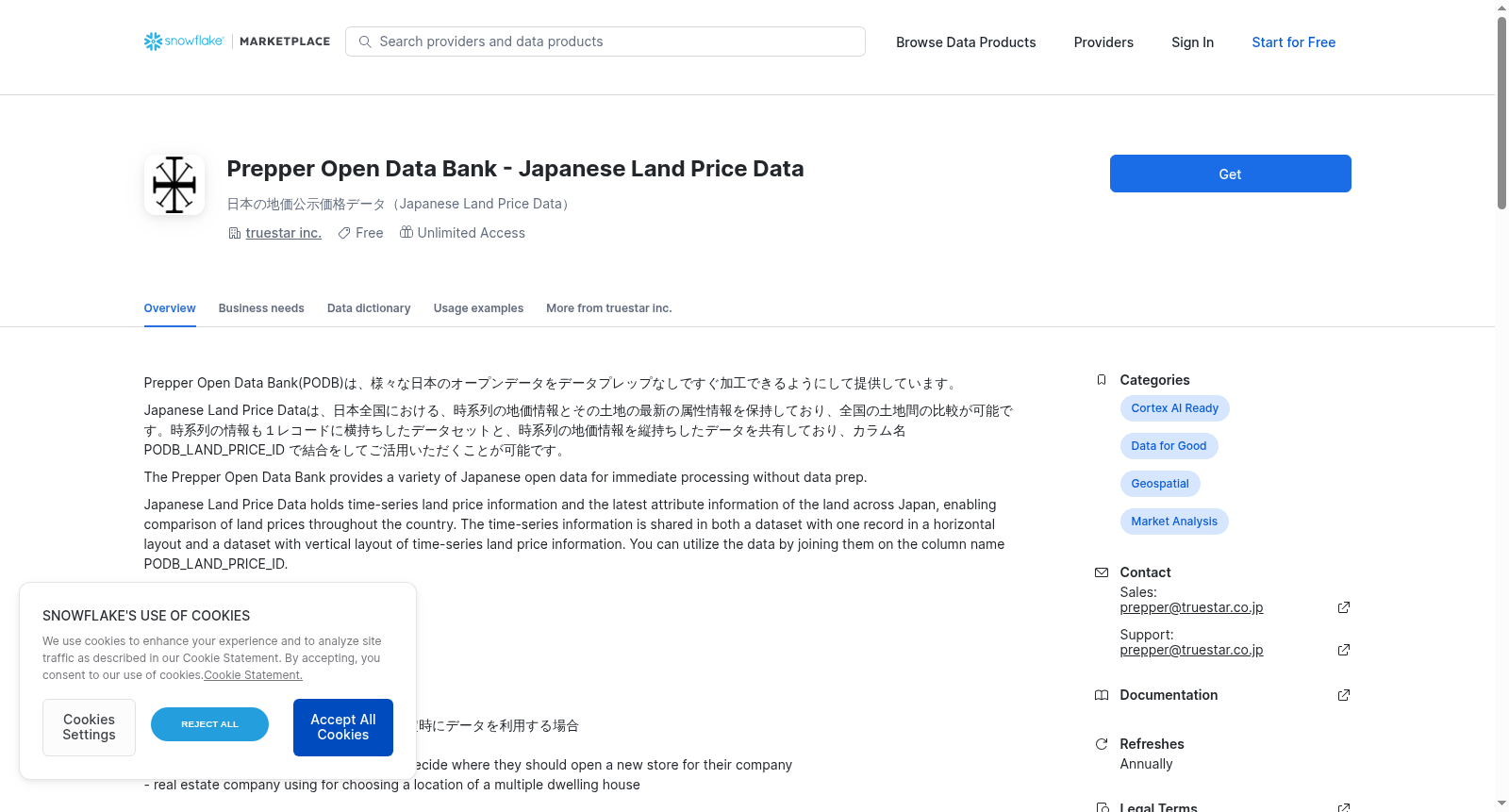Click the Support email prepper@truestar.co.jp
This screenshot has width=1509, height=812.
point(1191,650)
